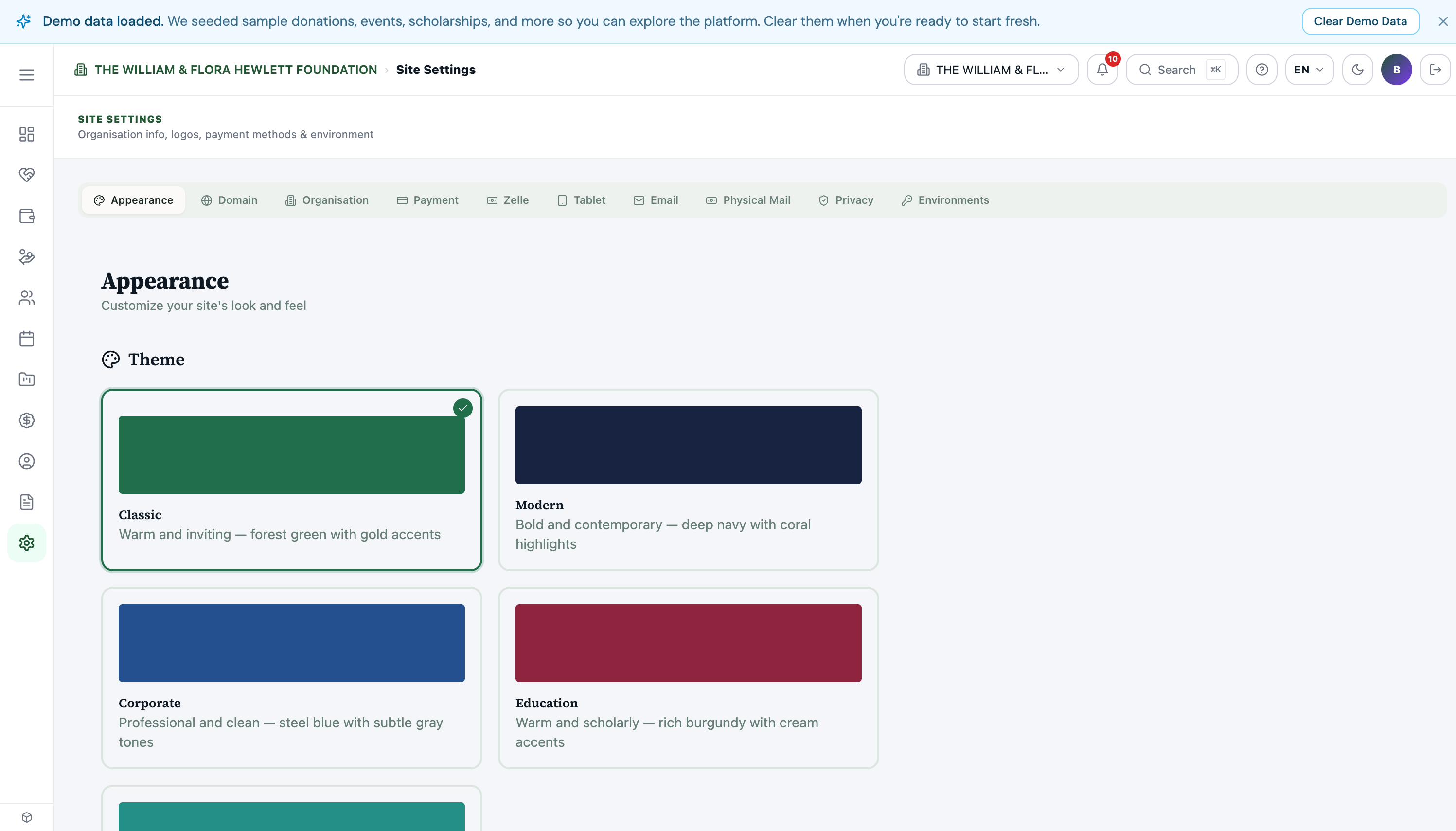Switch to the Zelle tab

pyautogui.click(x=508, y=200)
